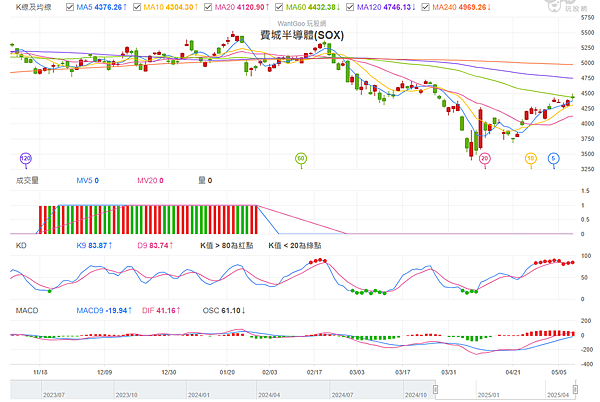Click the MV20 0 volume label
The image size is (600, 402).
point(150,180)
